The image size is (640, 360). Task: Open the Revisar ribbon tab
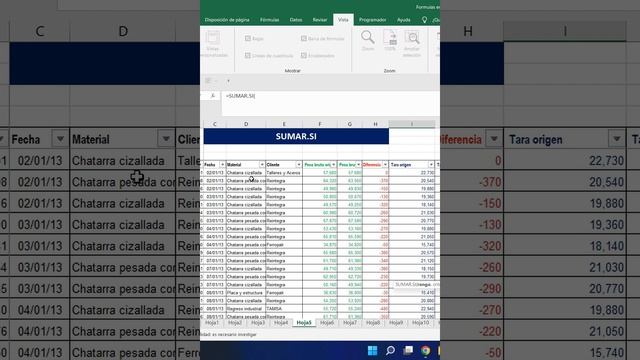click(320, 20)
